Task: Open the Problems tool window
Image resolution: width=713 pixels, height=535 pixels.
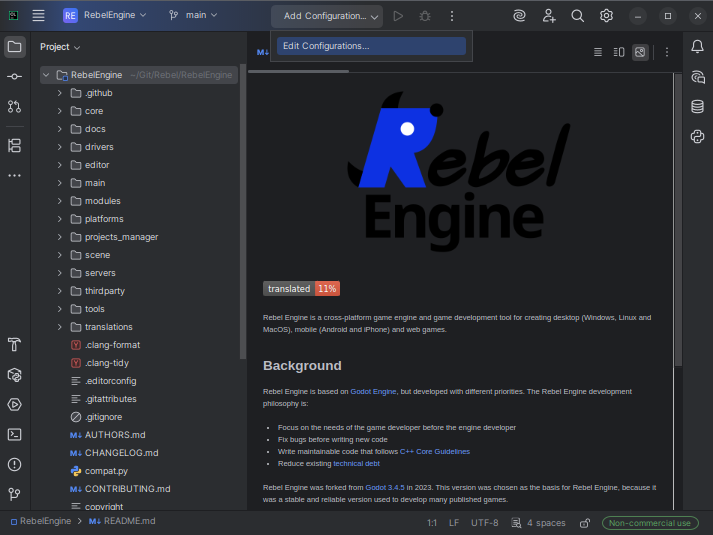Action: tap(15, 465)
